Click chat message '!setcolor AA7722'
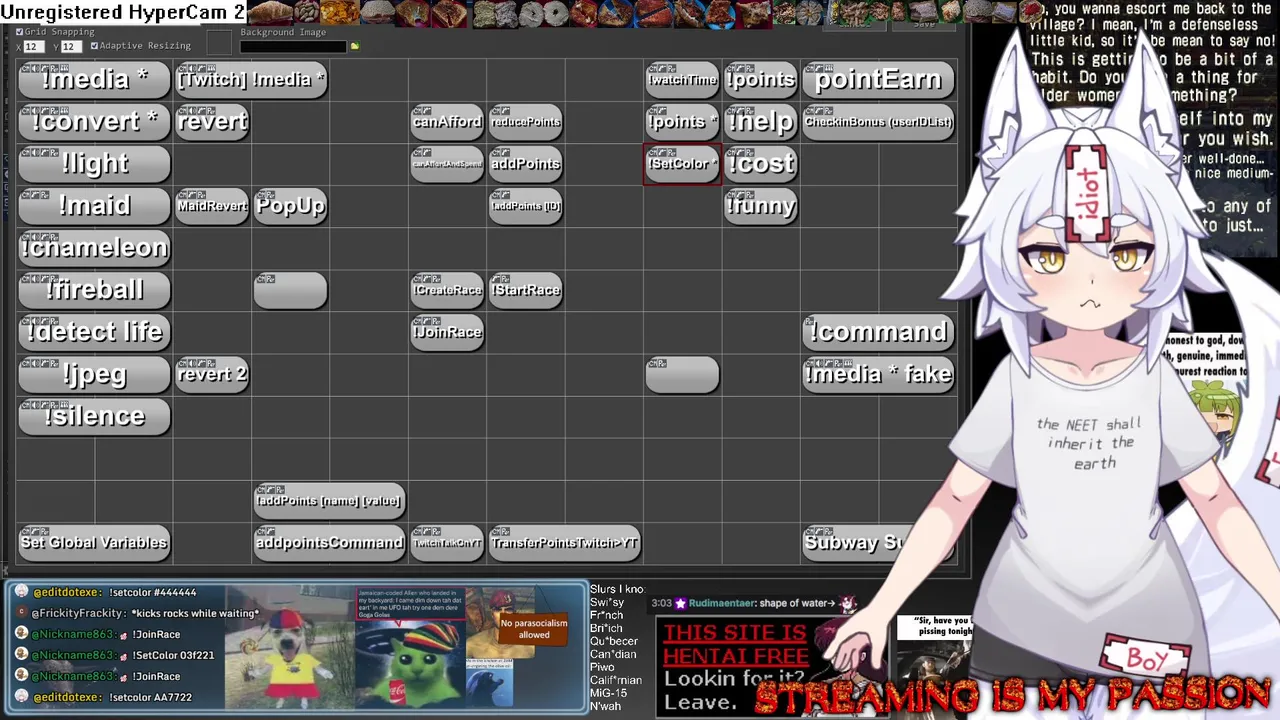The image size is (1280, 720). click(150, 697)
